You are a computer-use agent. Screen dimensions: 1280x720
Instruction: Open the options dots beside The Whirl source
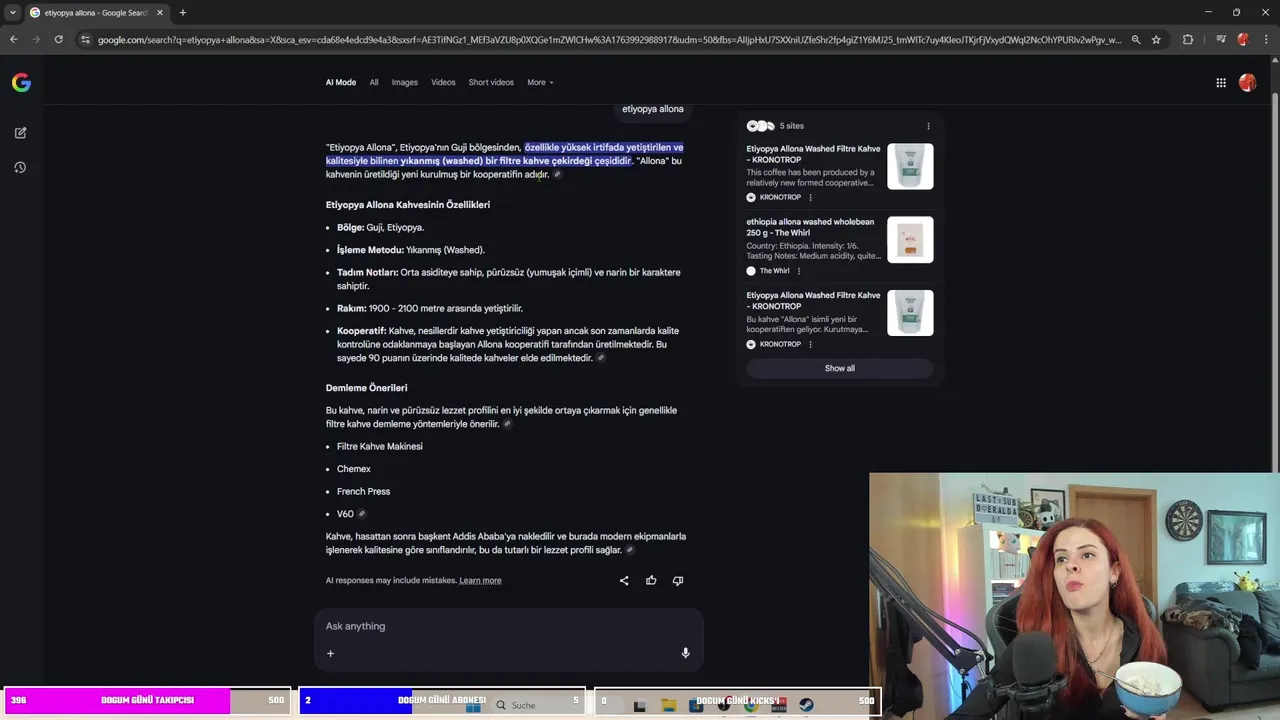pyautogui.click(x=798, y=271)
